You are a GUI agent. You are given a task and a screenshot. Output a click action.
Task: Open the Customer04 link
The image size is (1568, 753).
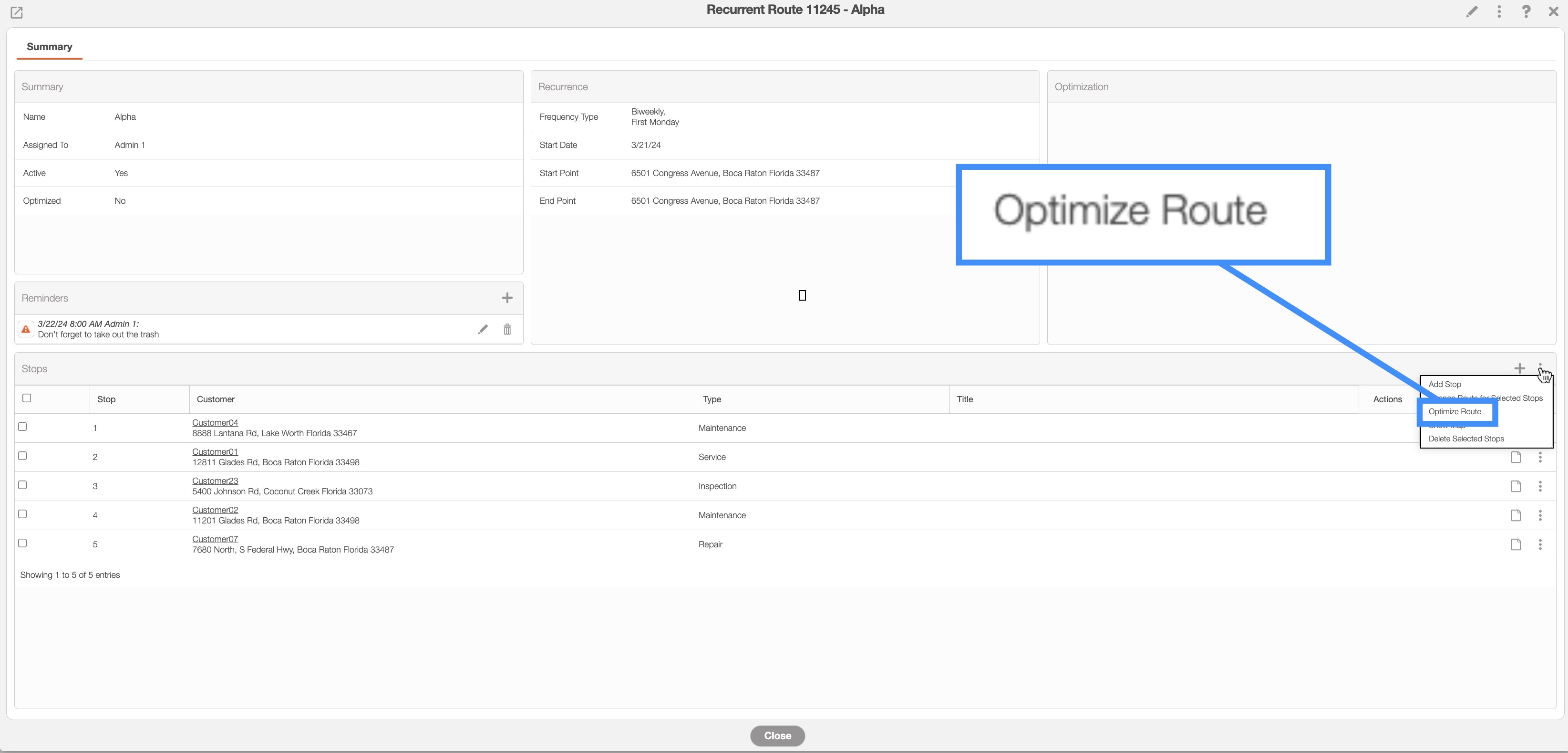pyautogui.click(x=215, y=423)
